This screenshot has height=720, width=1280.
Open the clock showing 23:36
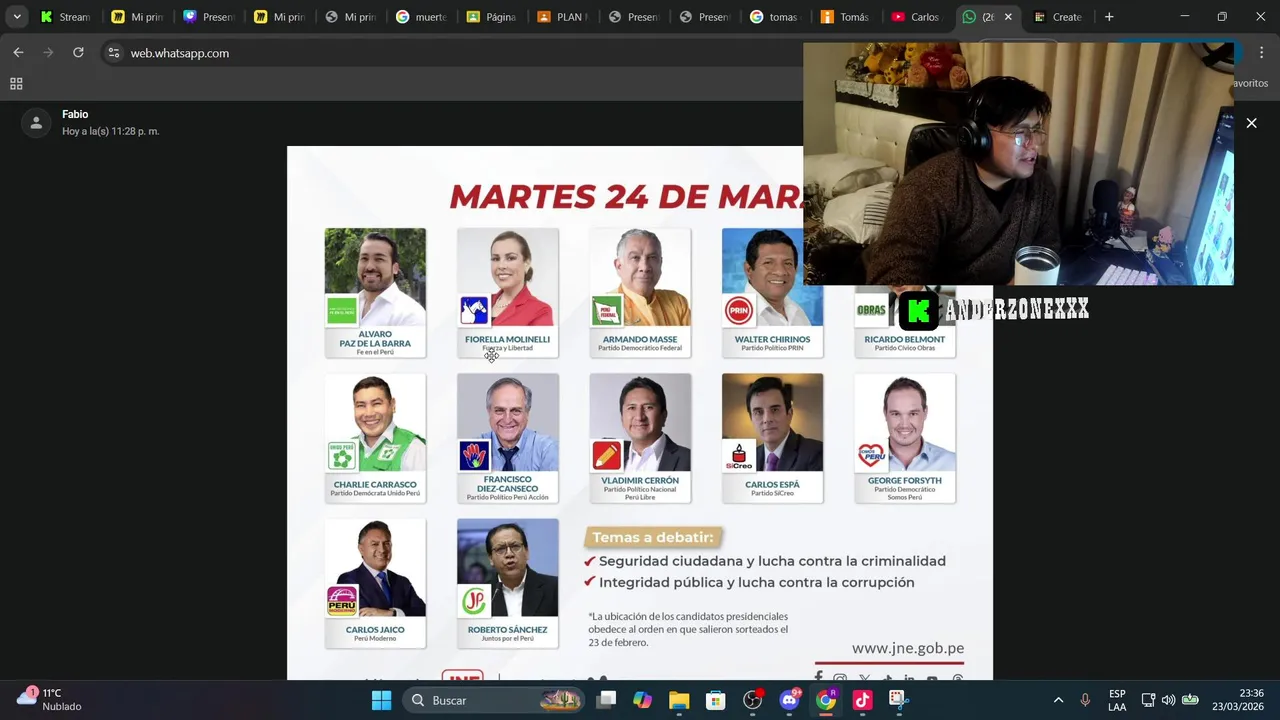1237,700
